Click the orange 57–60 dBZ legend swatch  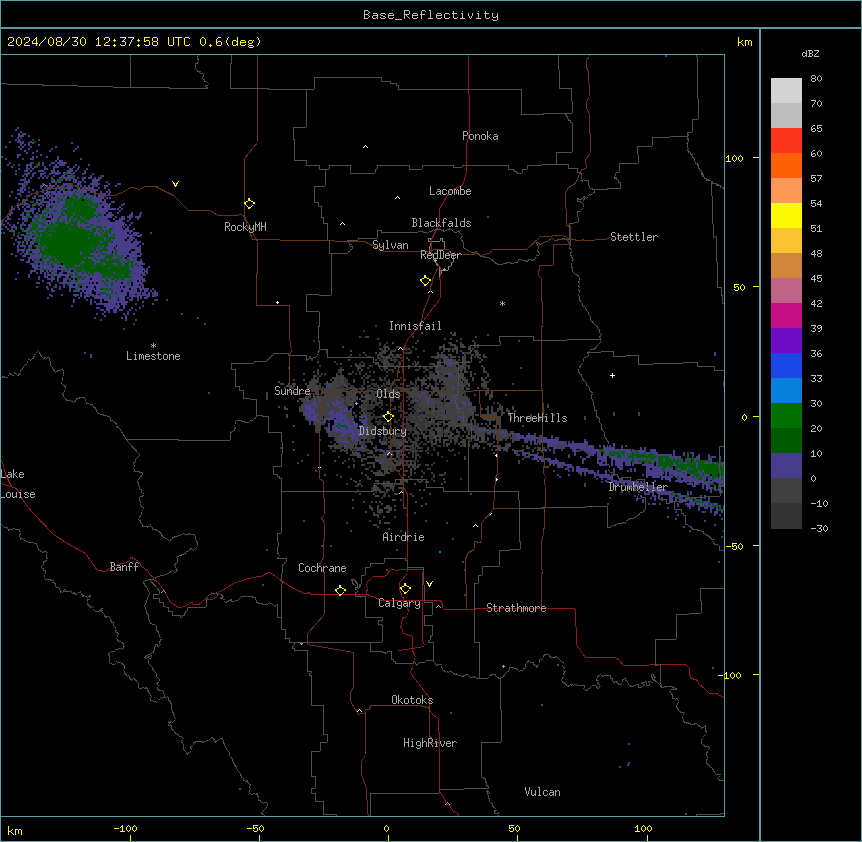786,165
